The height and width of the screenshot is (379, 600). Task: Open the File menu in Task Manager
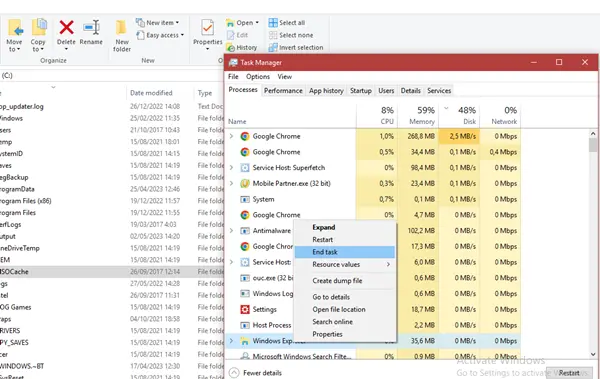click(233, 77)
